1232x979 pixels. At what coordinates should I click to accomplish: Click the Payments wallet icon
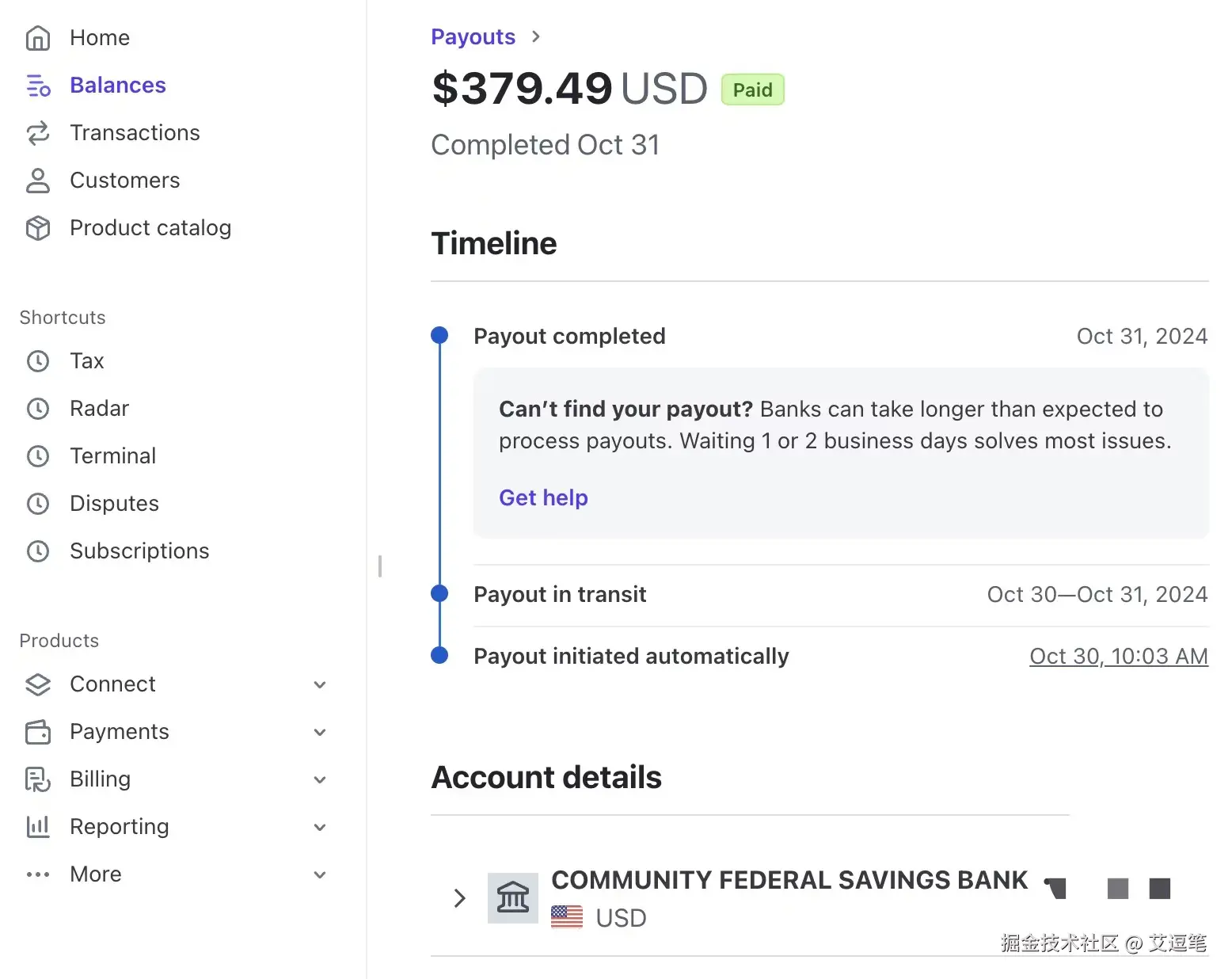38,732
